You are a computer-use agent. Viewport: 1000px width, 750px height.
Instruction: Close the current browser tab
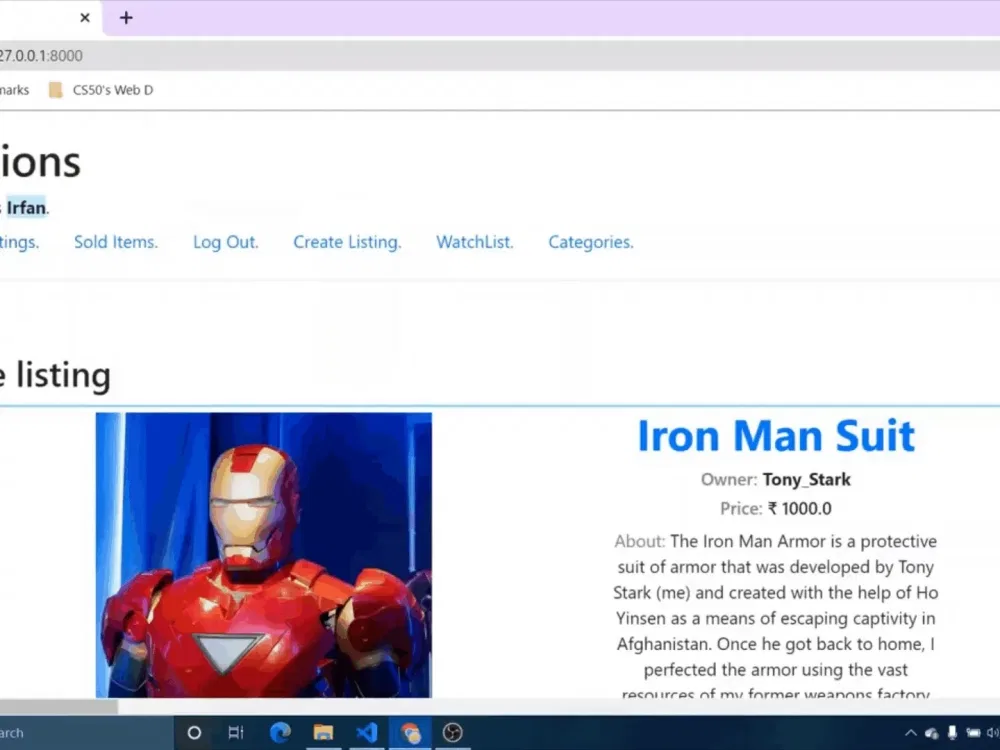(x=85, y=18)
